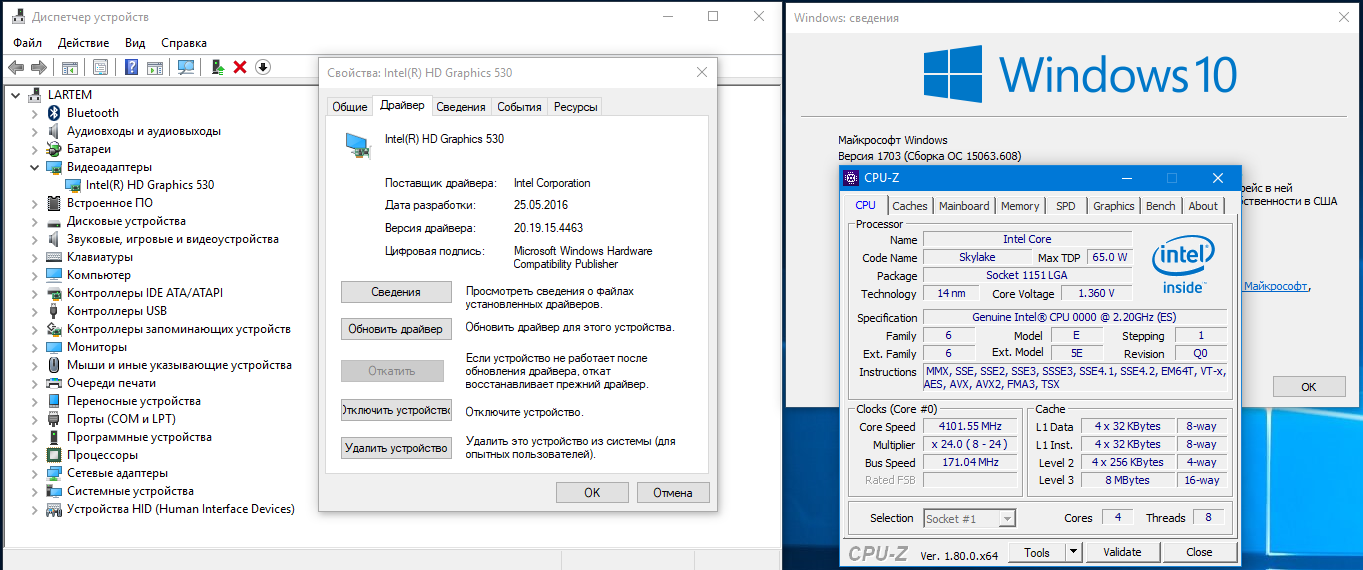1363x570 pixels.
Task: Click the speaker icon beside Аудиовходы и аудиовыходы
Action: 55,131
